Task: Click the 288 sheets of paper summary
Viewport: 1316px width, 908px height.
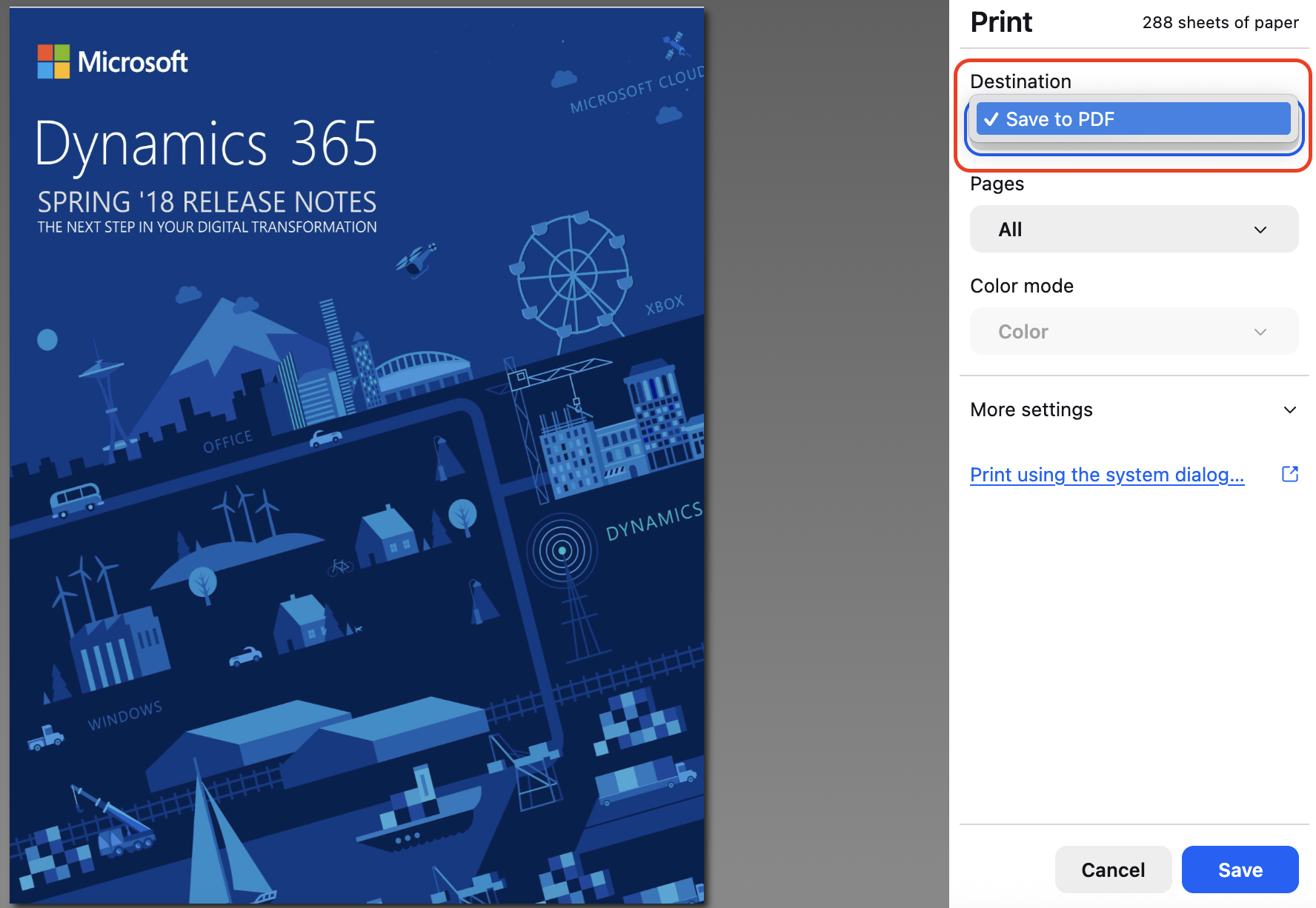Action: point(1220,23)
